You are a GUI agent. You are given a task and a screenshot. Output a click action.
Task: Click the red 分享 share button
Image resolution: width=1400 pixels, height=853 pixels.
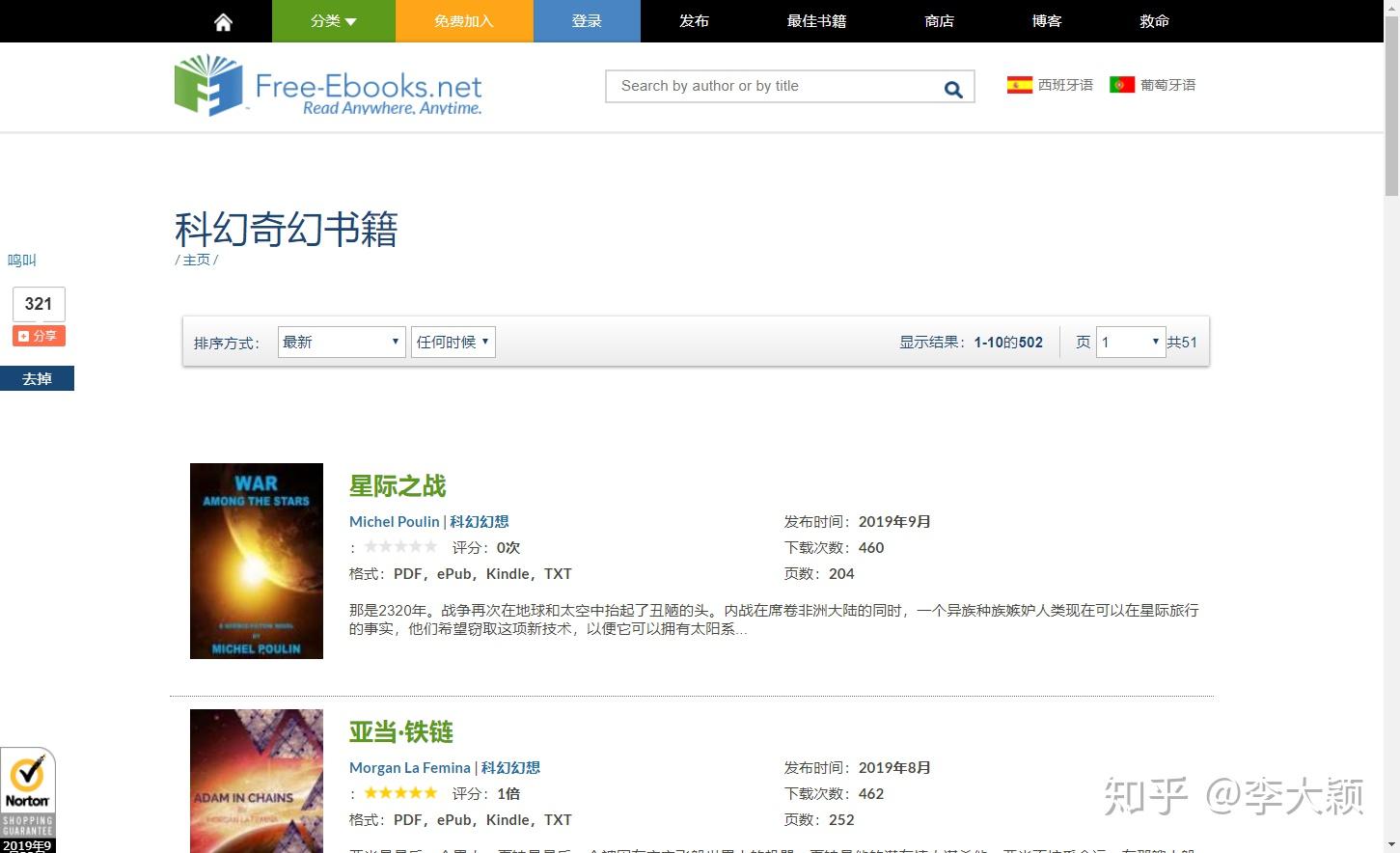pos(39,336)
